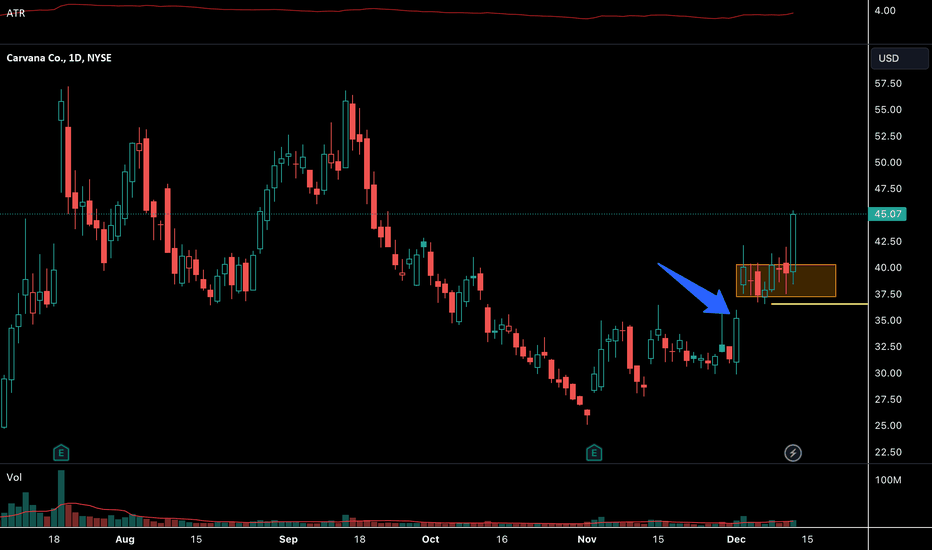Click the 35.00 price axis label
The width and height of the screenshot is (932, 550).
(888, 320)
